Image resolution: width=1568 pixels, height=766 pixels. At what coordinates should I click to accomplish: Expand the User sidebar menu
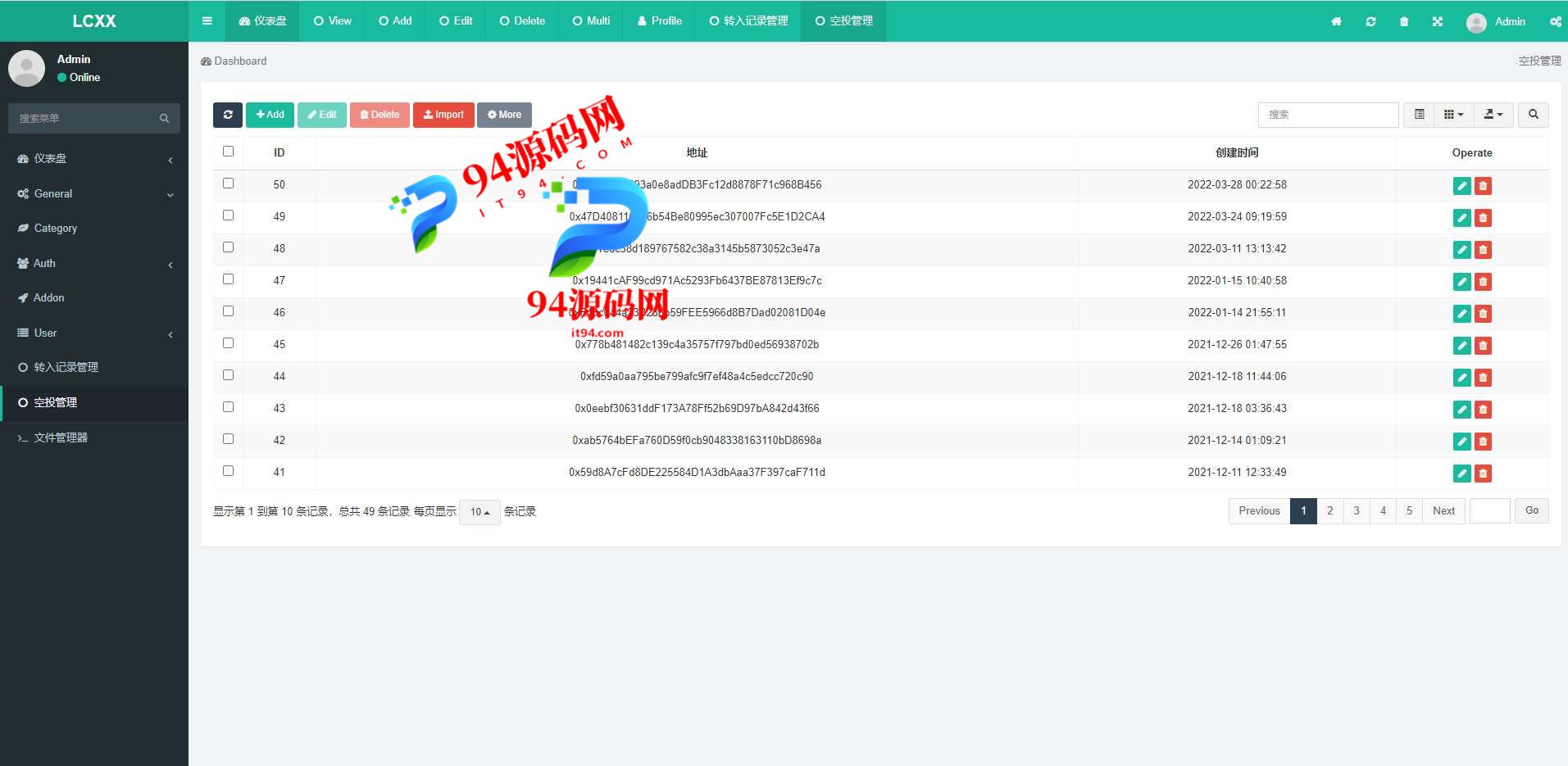point(94,333)
